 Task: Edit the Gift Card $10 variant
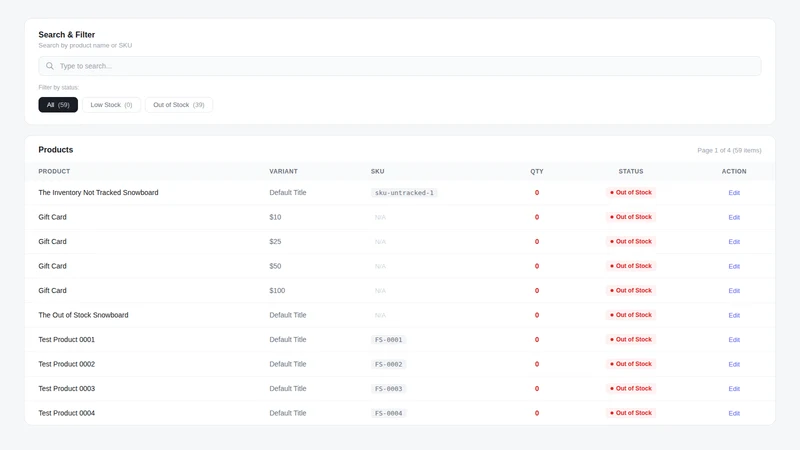click(x=734, y=217)
